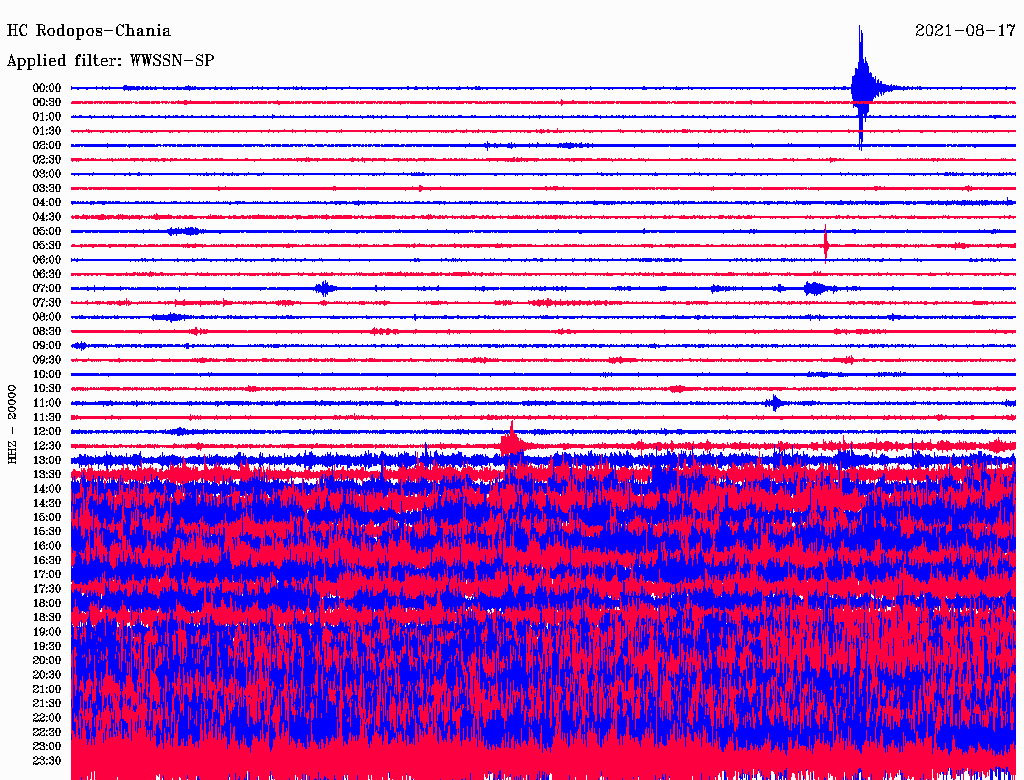Click the 13:00 time label
Screen dimensions: 1024x780
tap(47, 461)
